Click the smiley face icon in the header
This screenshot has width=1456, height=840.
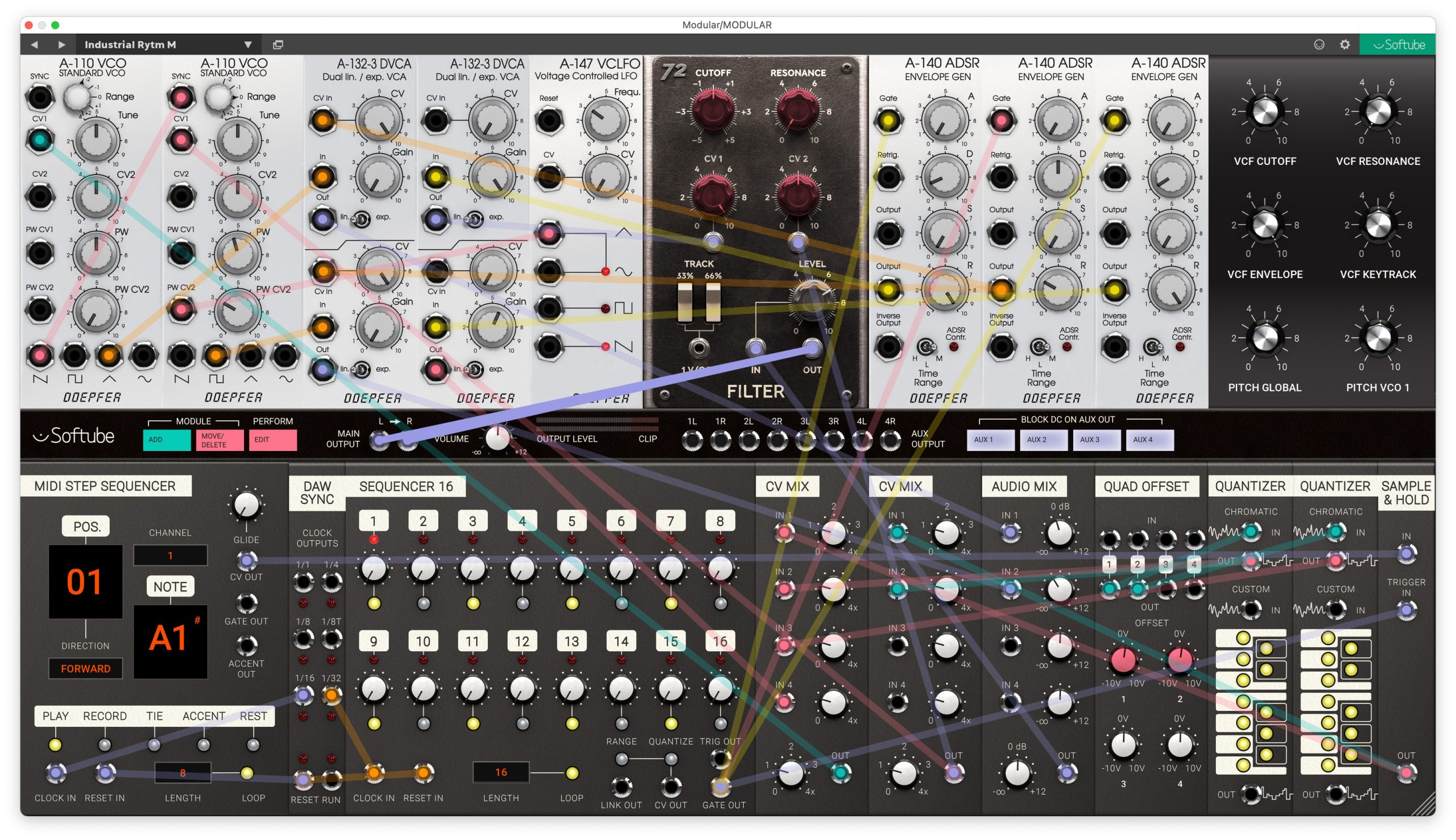[1319, 44]
